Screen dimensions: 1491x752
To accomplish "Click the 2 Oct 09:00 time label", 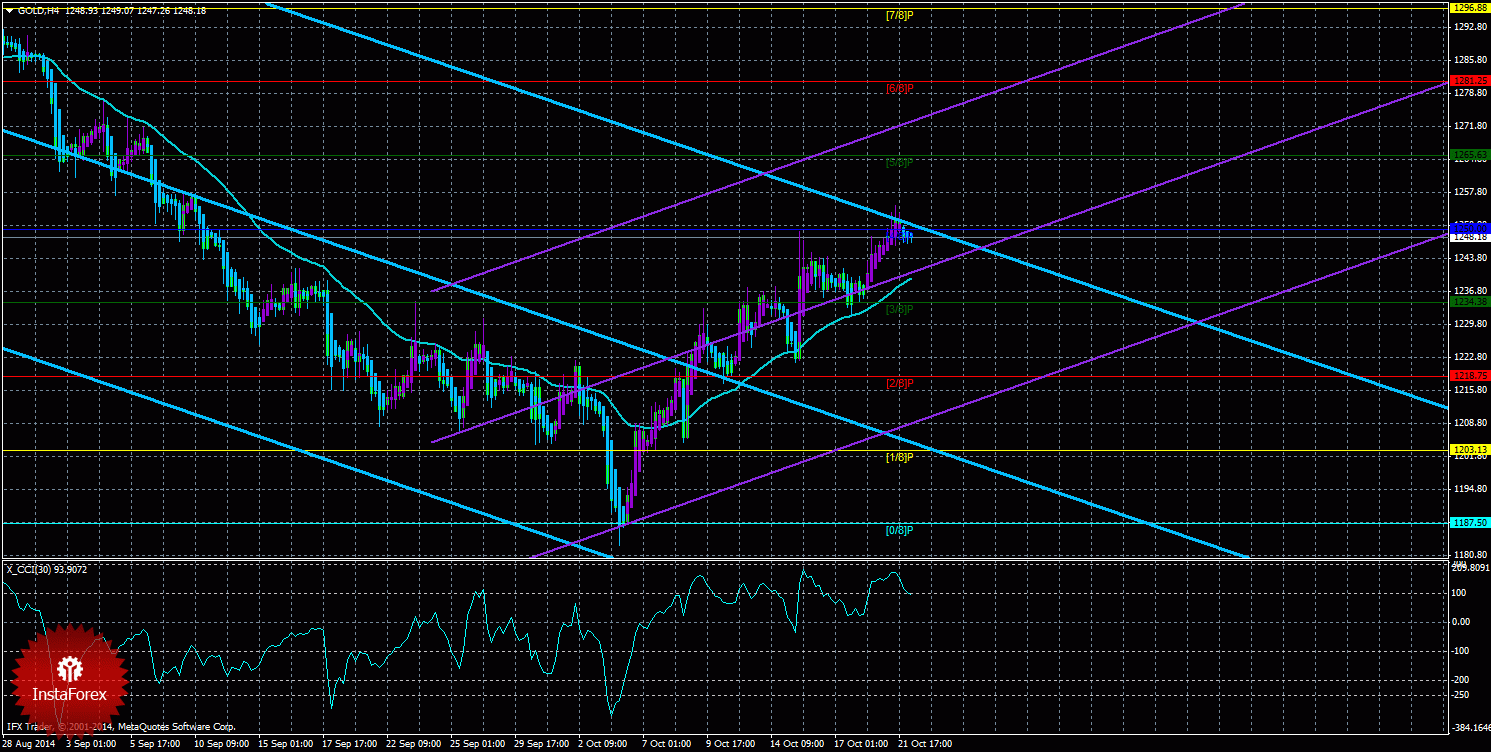I will [605, 744].
